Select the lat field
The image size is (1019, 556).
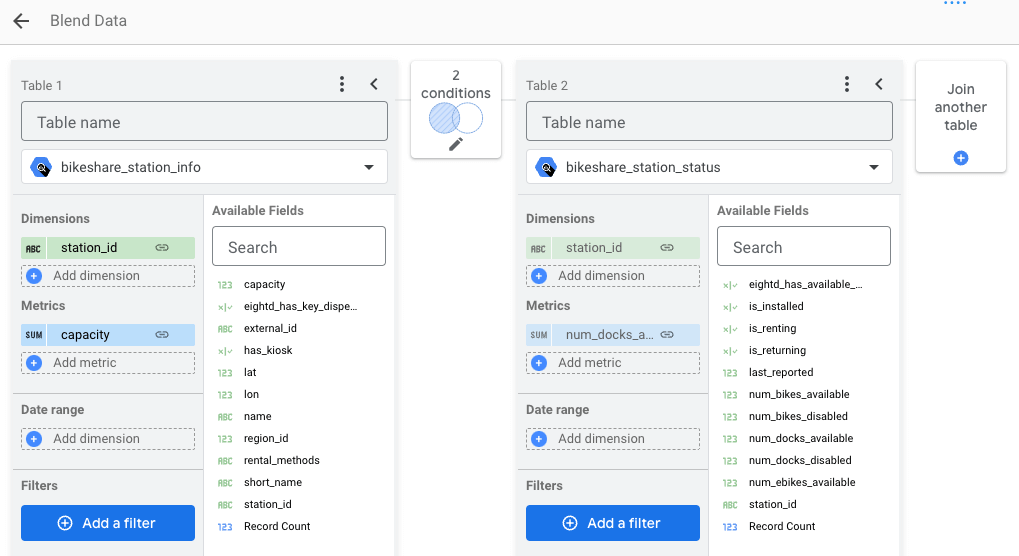[250, 373]
